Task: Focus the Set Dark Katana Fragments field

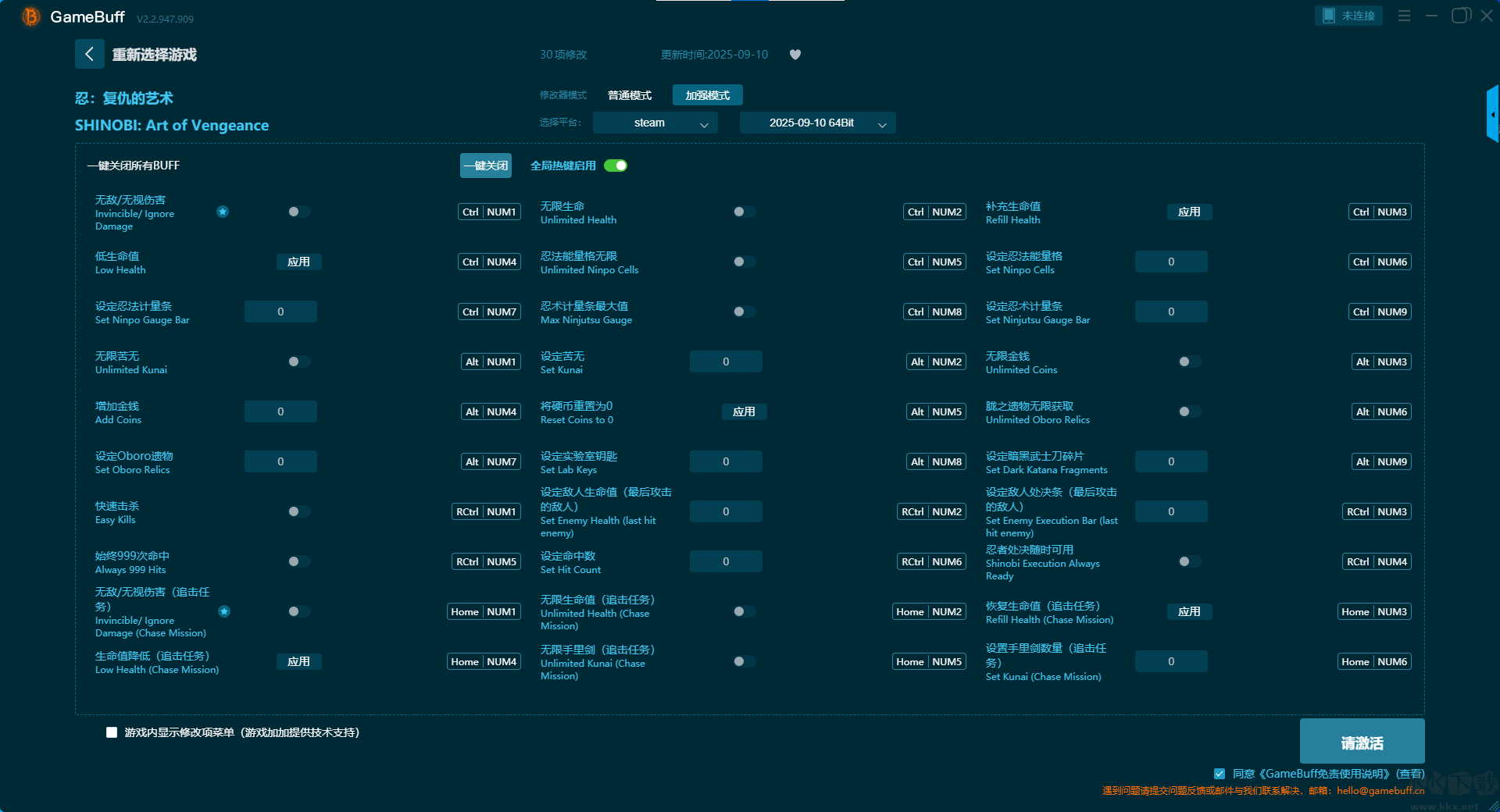Action: coord(1171,461)
